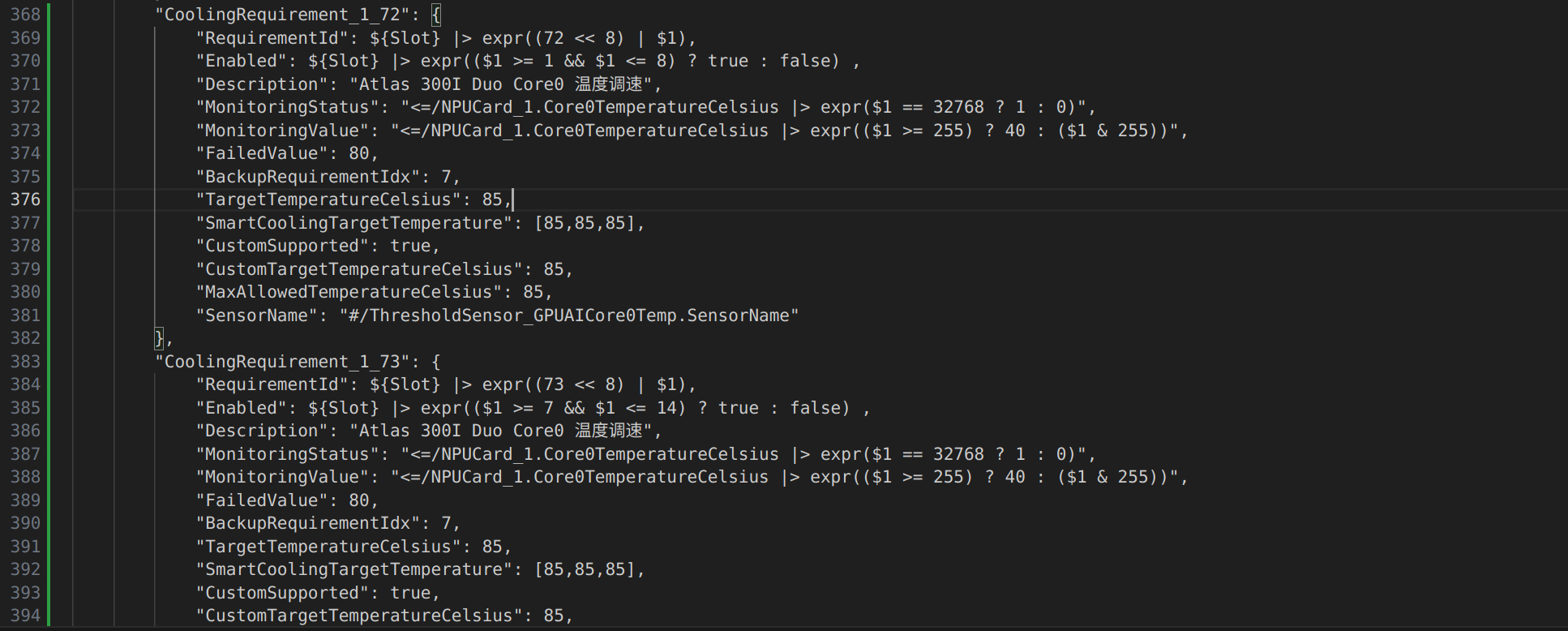
Task: Click the "FailedValue" key on line 374
Action: pos(262,153)
